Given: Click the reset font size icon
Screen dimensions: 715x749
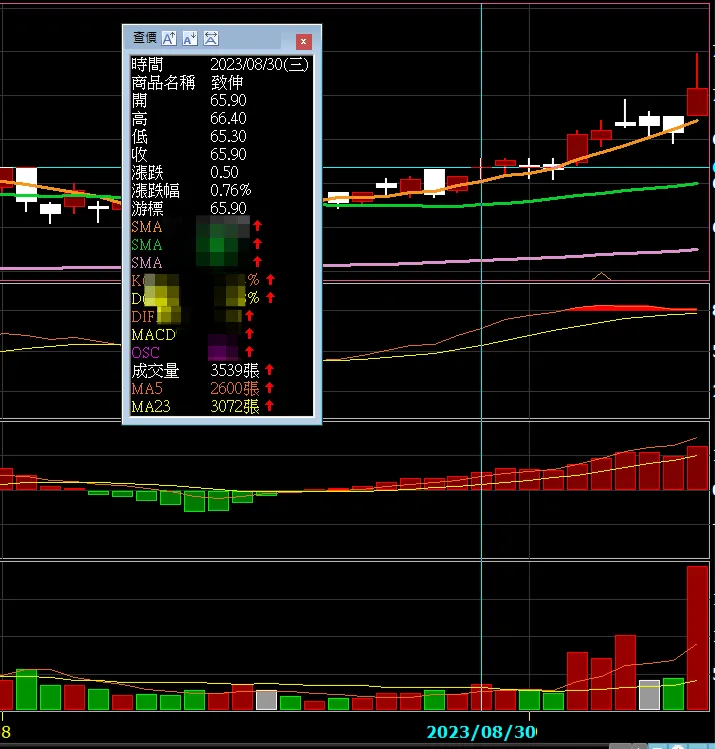Looking at the screenshot, I should tap(211, 38).
